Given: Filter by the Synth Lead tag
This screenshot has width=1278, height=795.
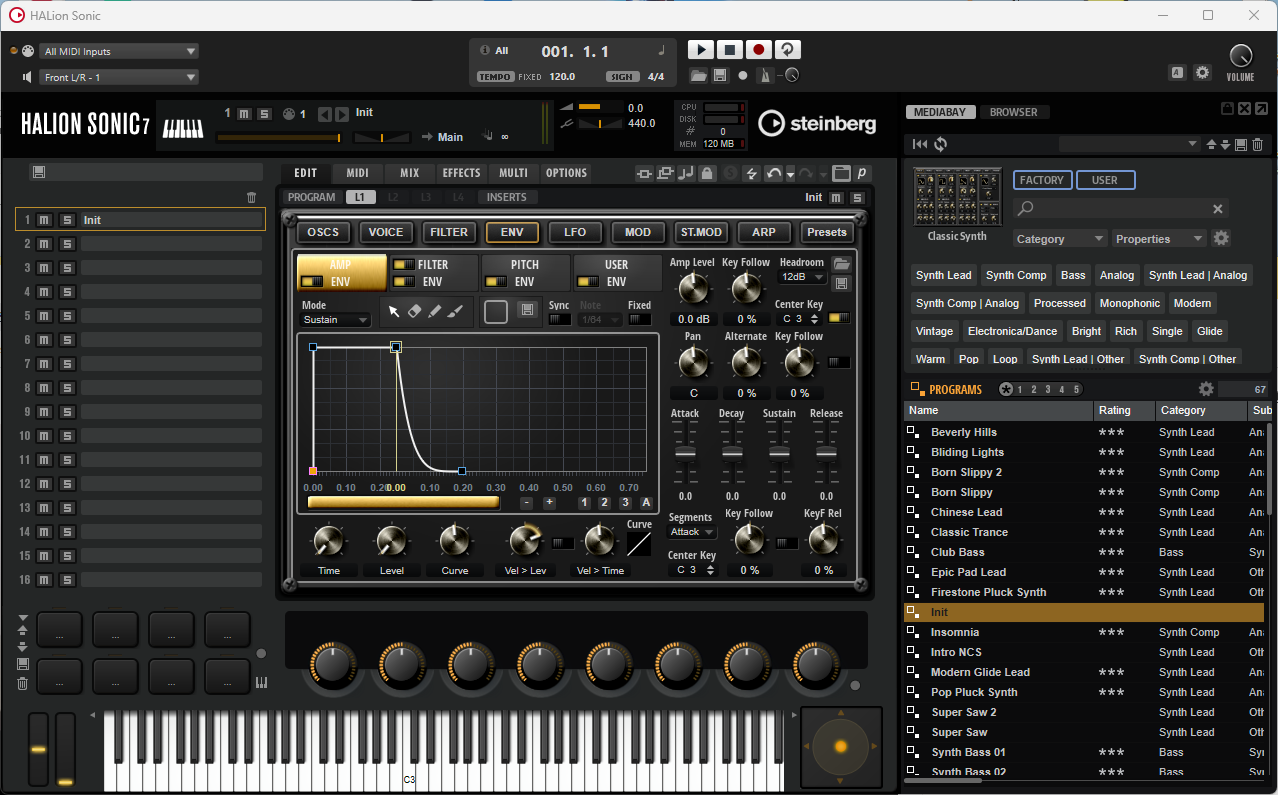Looking at the screenshot, I should [943, 275].
